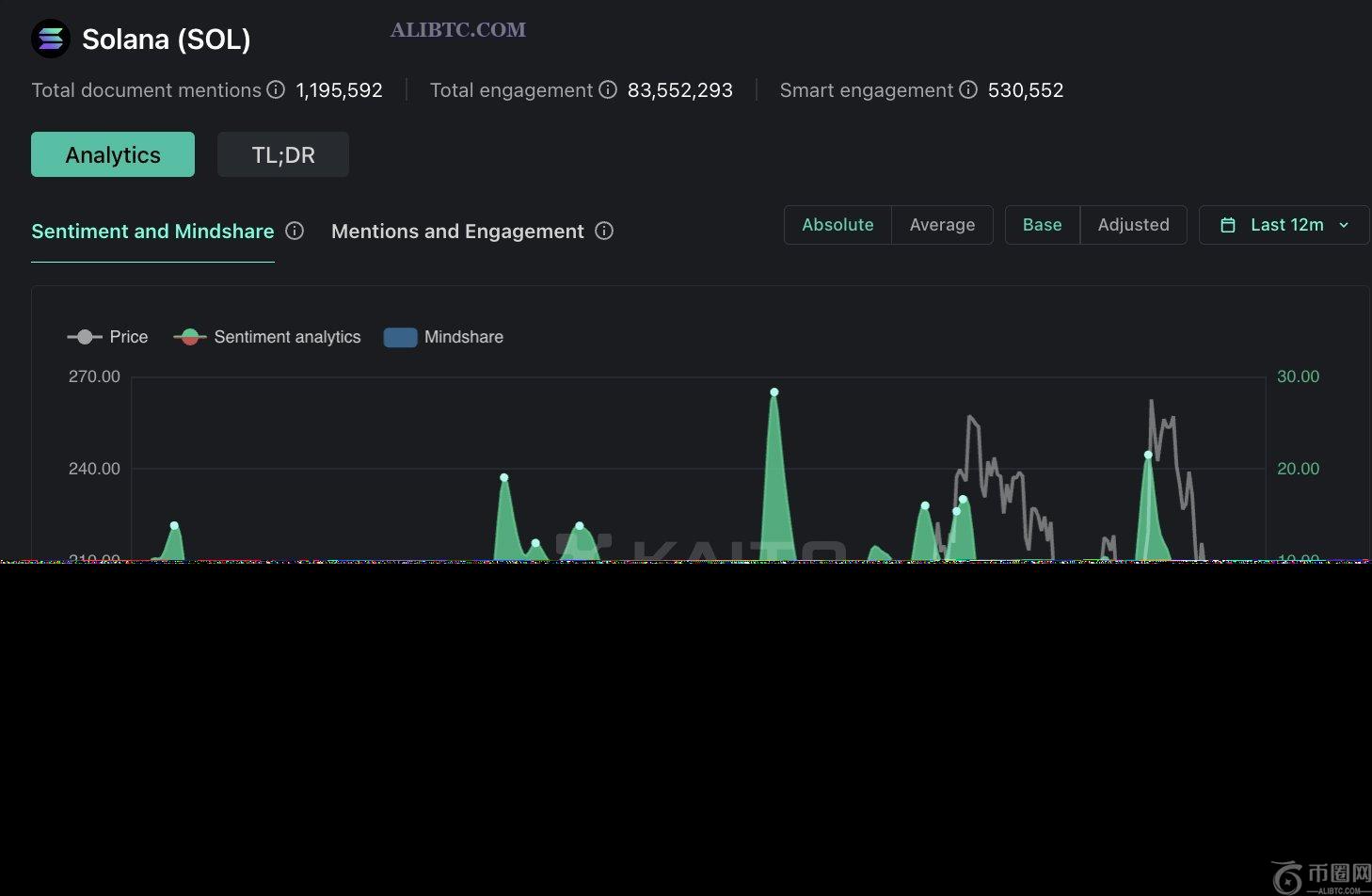Screen dimensions: 1372x896
Task: Switch to Average display mode
Action: tap(942, 225)
